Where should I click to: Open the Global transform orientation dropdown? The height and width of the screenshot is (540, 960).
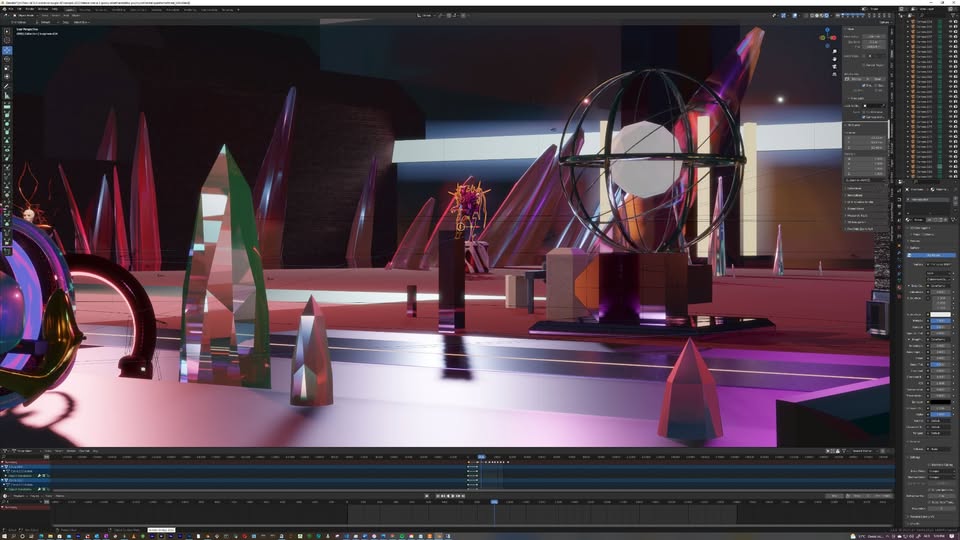point(425,15)
